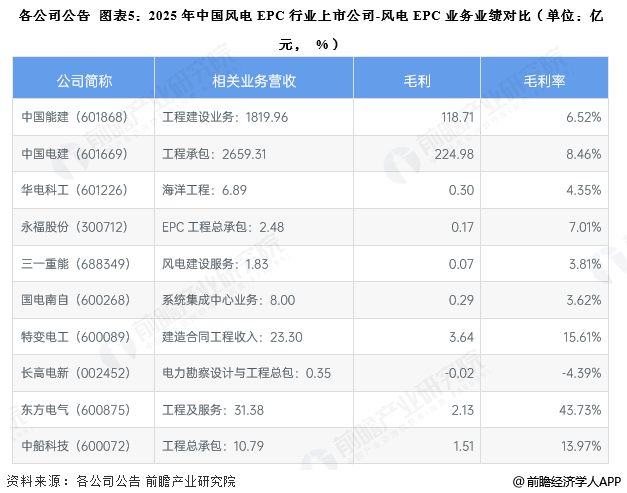Click the margin value 3.81%
The height and width of the screenshot is (493, 627).
pos(585,264)
